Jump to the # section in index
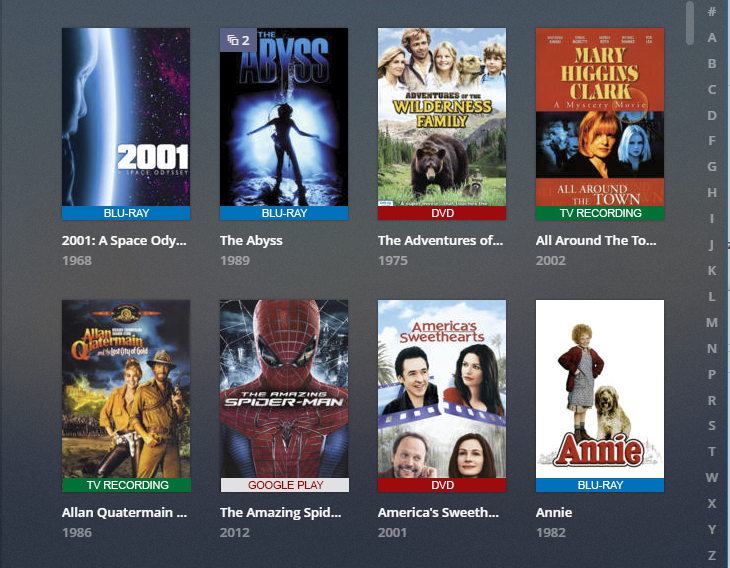This screenshot has width=730, height=568. [711, 11]
